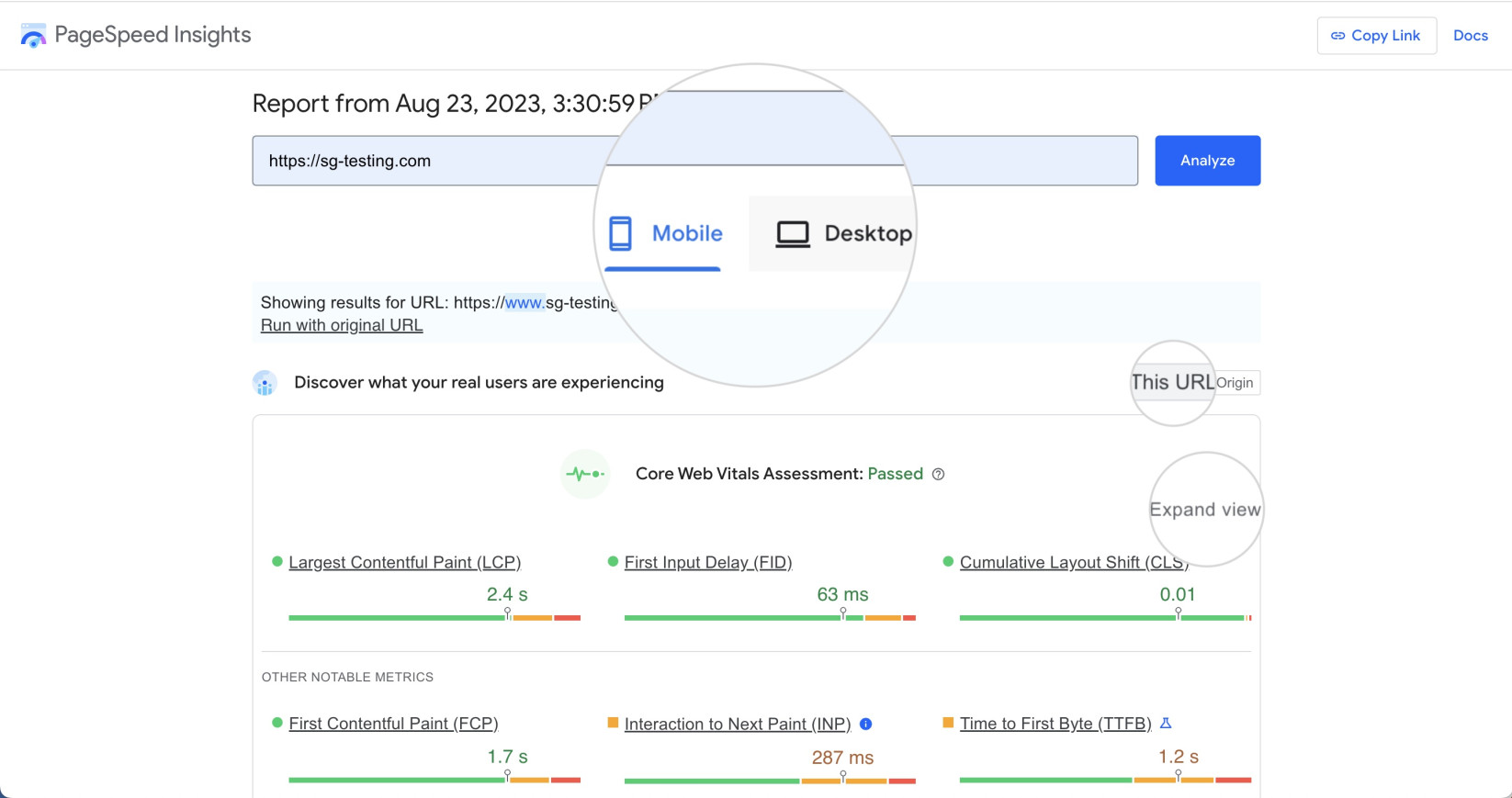The height and width of the screenshot is (798, 1512).
Task: Click the Copy Link button
Action: point(1376,36)
